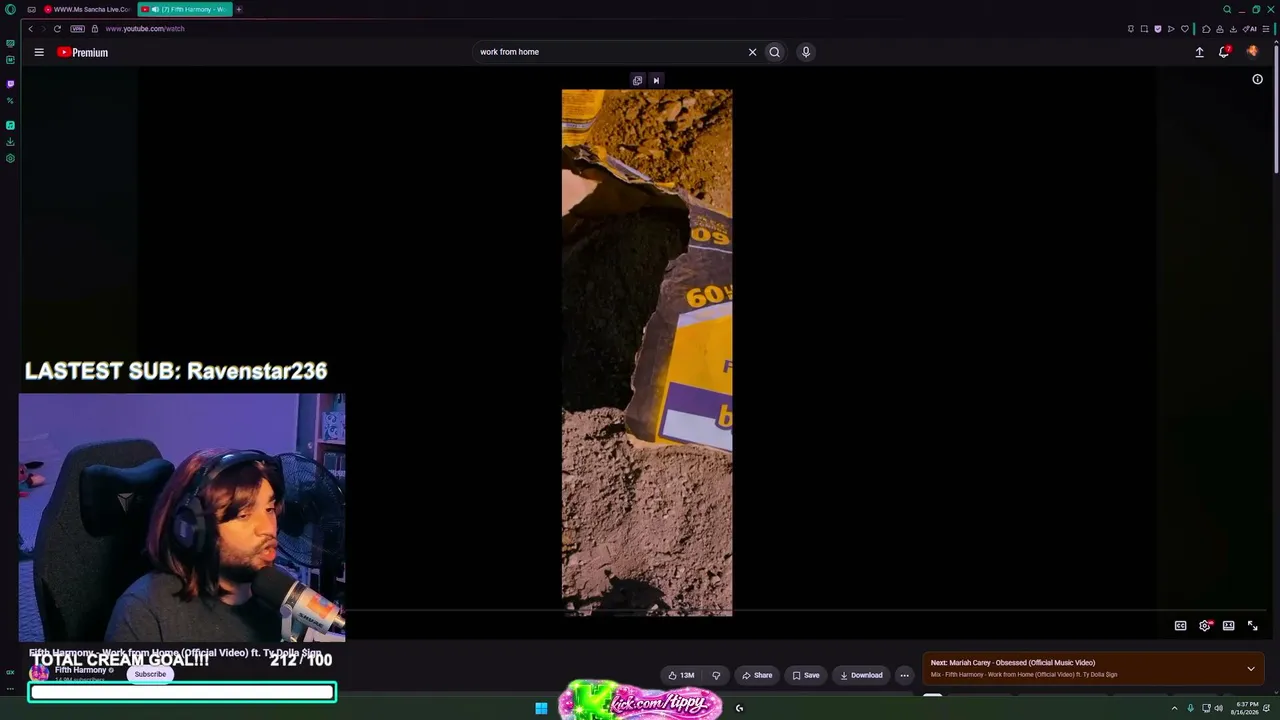1280x720 pixels.
Task: Toggle the ad blocker shield icon
Action: (1158, 29)
